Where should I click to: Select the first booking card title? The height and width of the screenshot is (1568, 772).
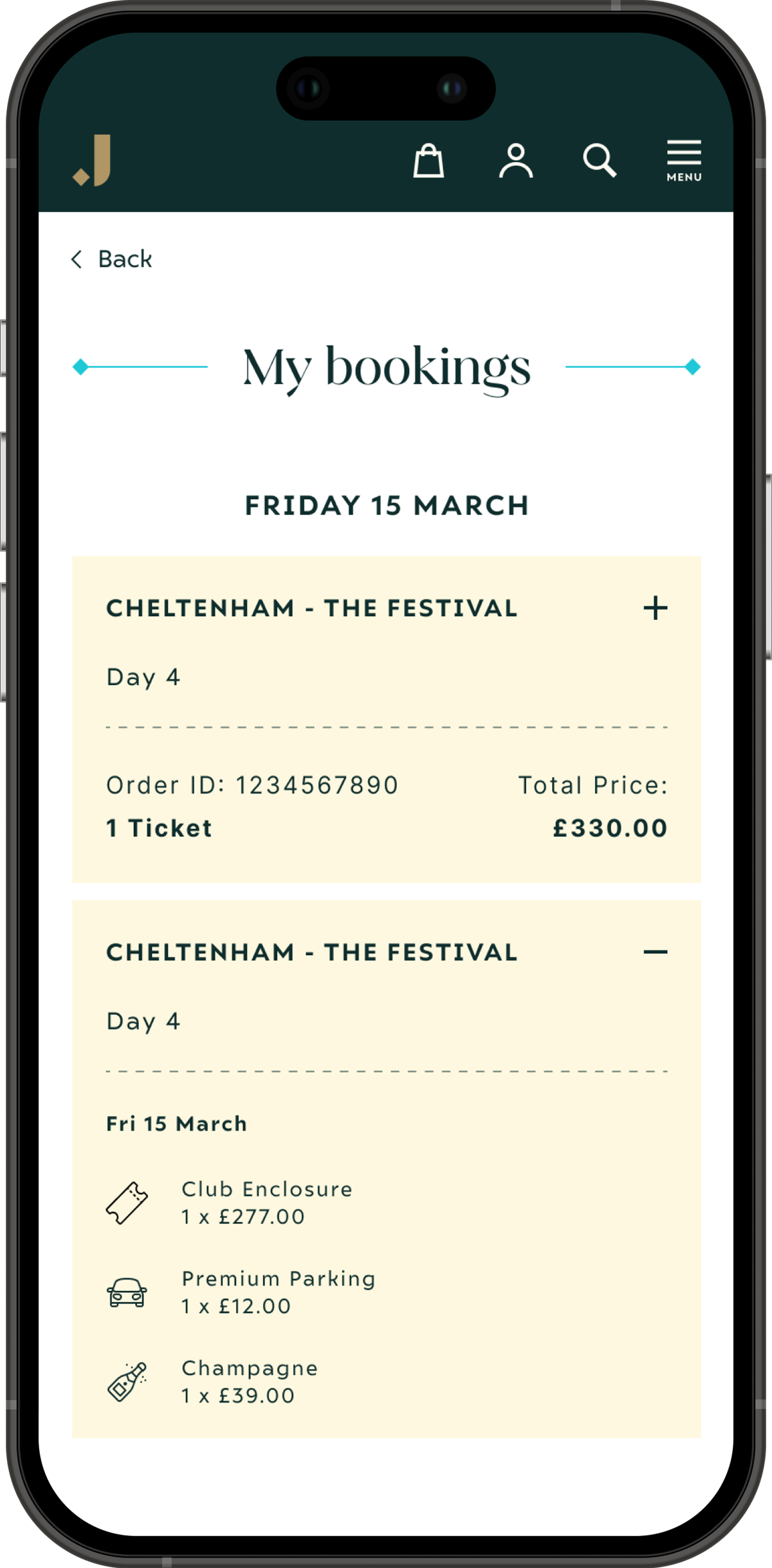click(x=311, y=608)
